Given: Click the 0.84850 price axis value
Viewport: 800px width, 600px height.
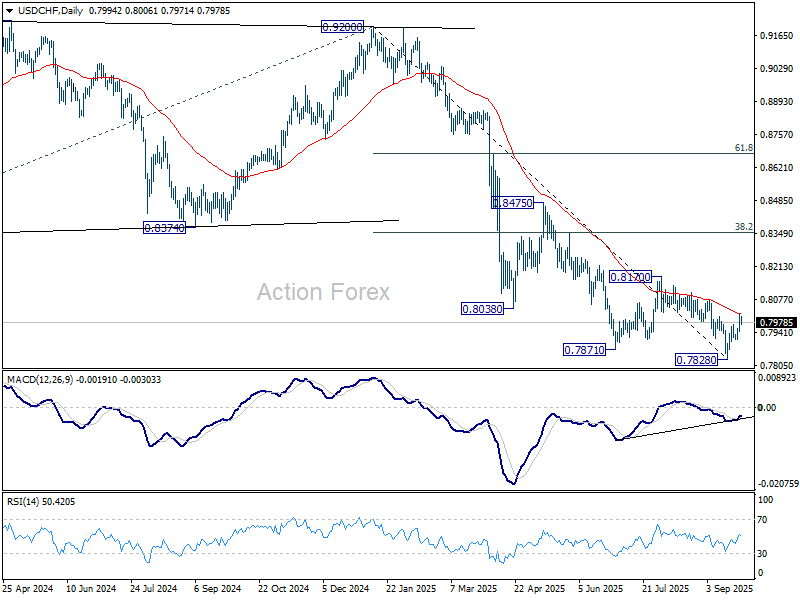Looking at the screenshot, I should 777,201.
